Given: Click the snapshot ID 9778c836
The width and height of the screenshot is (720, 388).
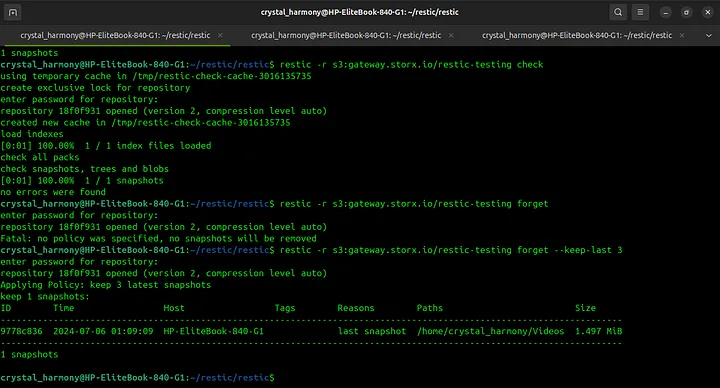Looking at the screenshot, I should 22,331.
